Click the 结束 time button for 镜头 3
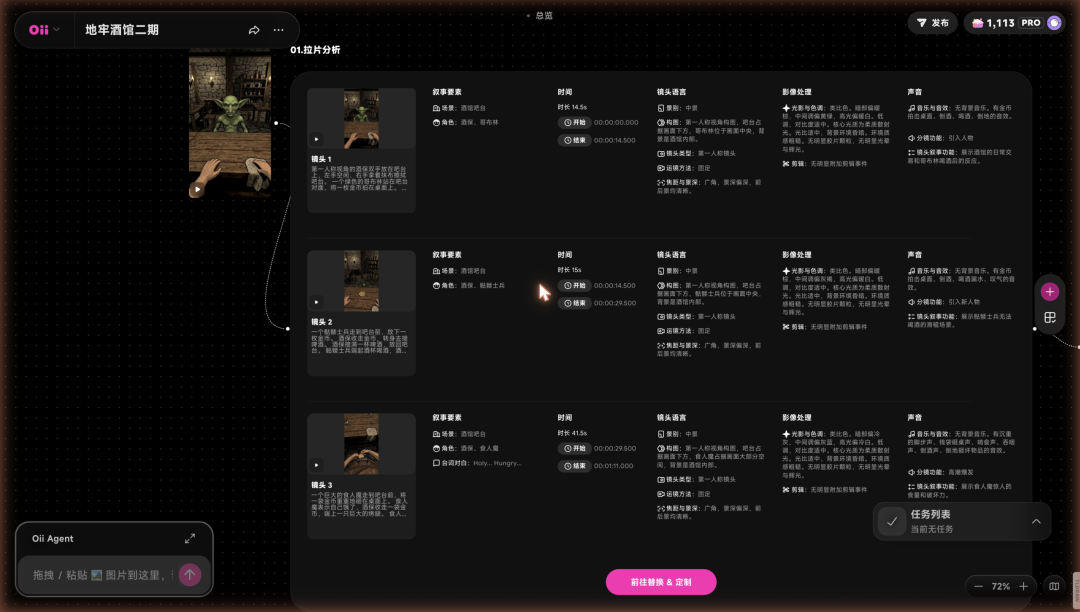The height and width of the screenshot is (612, 1080). coord(574,466)
